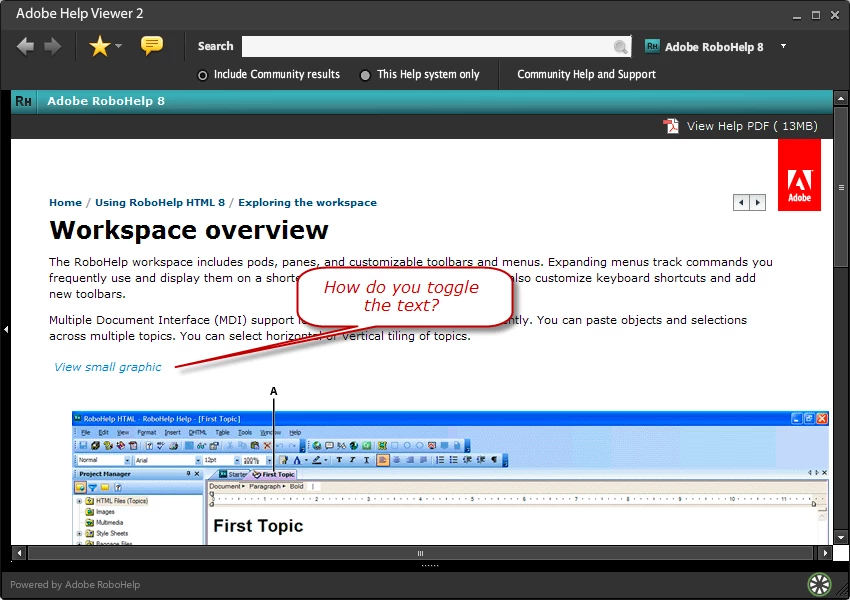
Task: Focus the Search text field
Action: click(428, 47)
